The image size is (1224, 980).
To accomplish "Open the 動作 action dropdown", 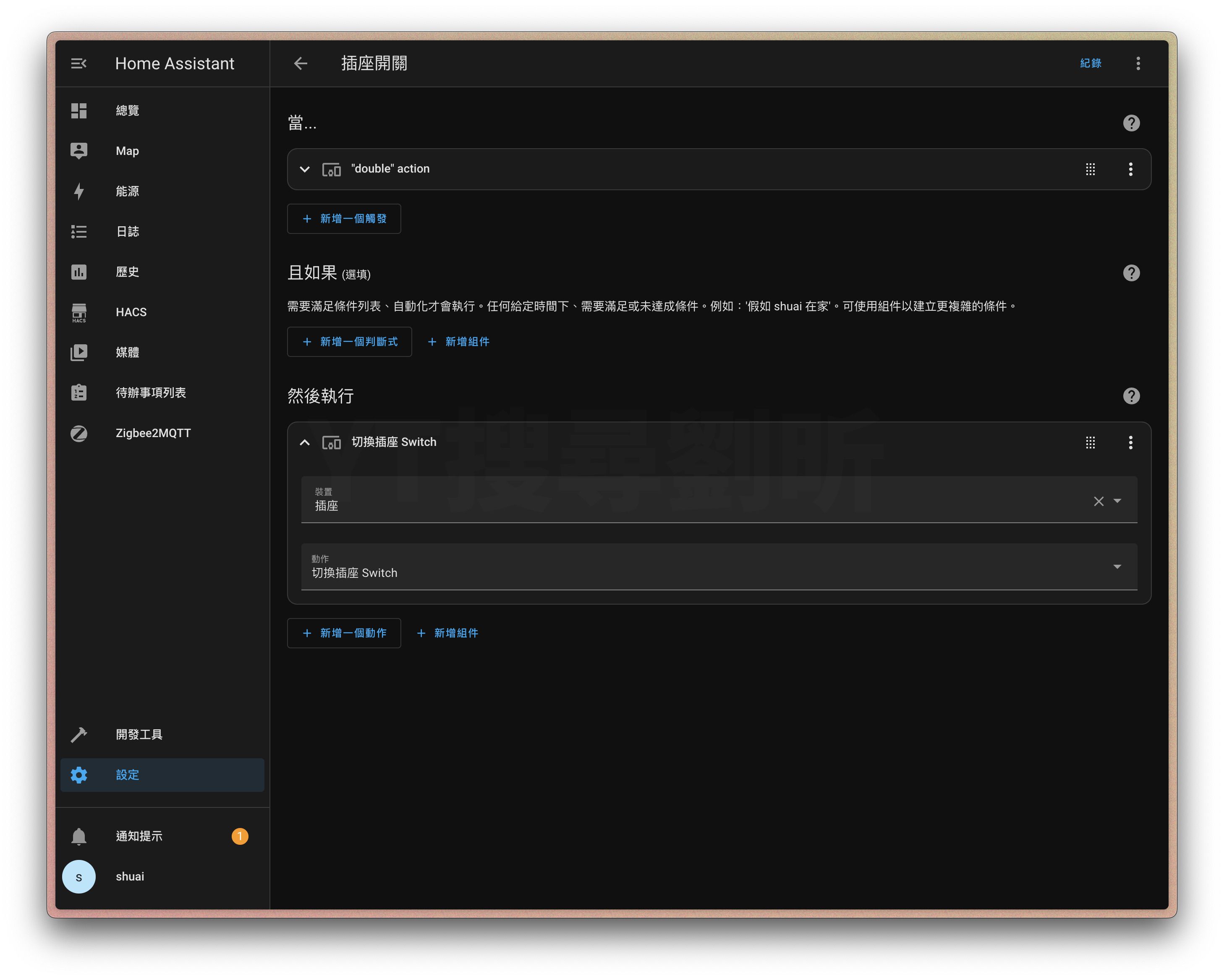I will click(x=719, y=567).
